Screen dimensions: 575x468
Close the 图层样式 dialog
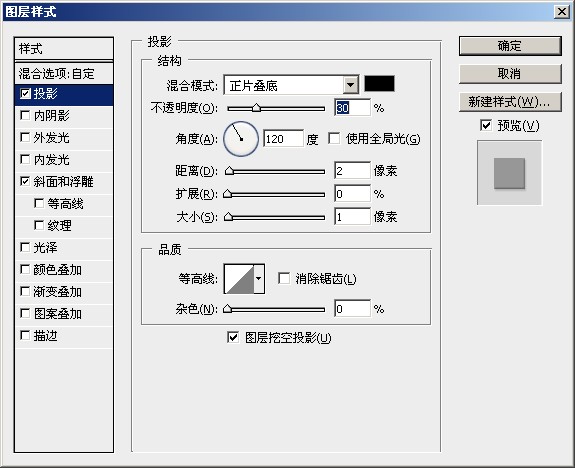click(x=562, y=12)
